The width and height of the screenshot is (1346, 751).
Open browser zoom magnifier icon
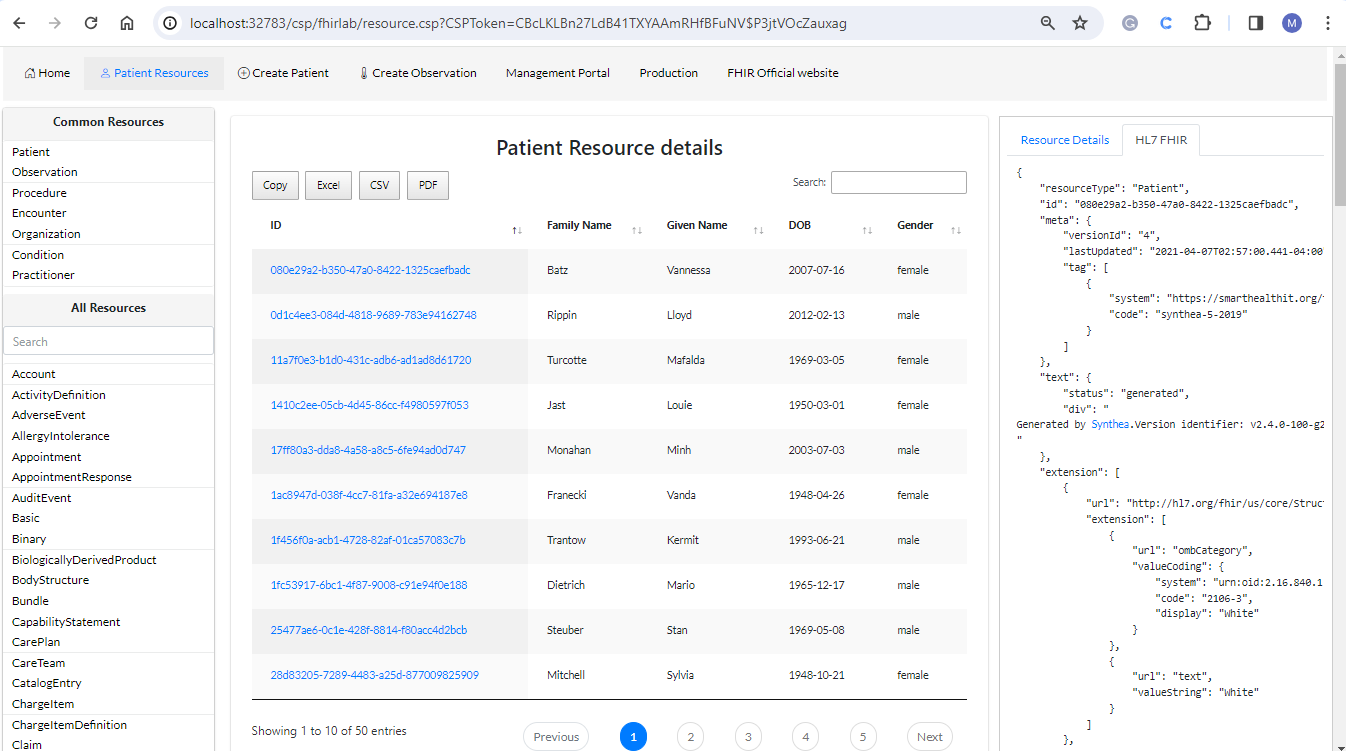coord(1048,23)
